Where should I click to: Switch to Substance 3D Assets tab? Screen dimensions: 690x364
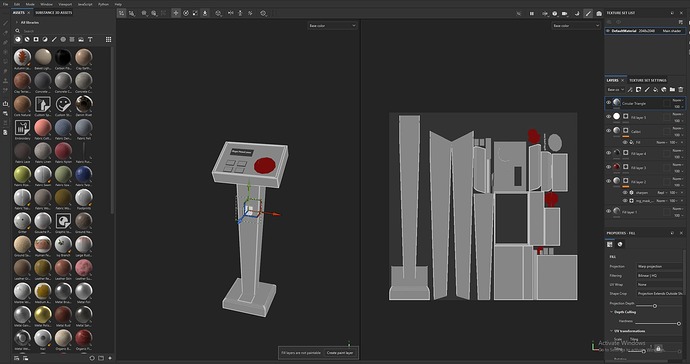pyautogui.click(x=54, y=13)
